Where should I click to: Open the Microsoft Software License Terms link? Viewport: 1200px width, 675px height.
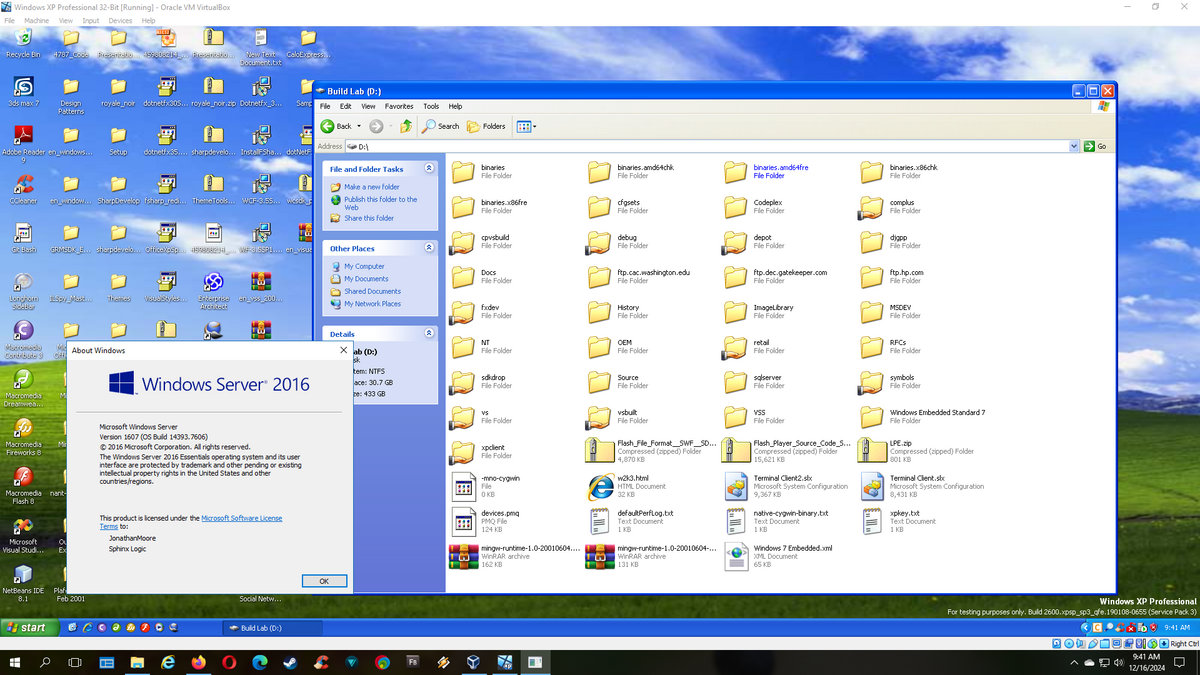241,518
